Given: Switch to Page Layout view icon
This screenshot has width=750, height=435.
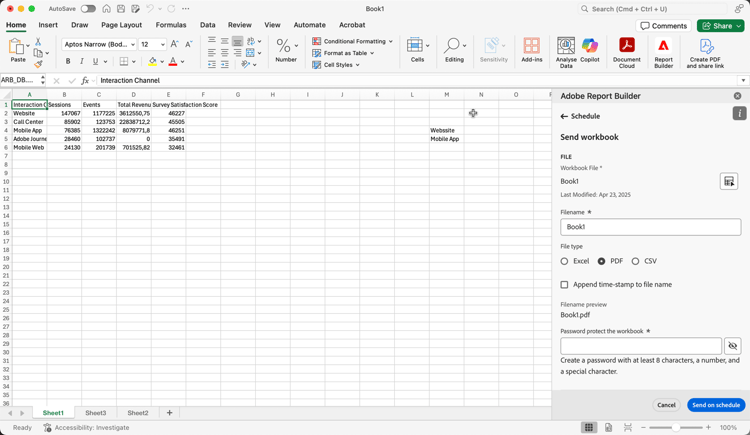Looking at the screenshot, I should click(x=608, y=427).
